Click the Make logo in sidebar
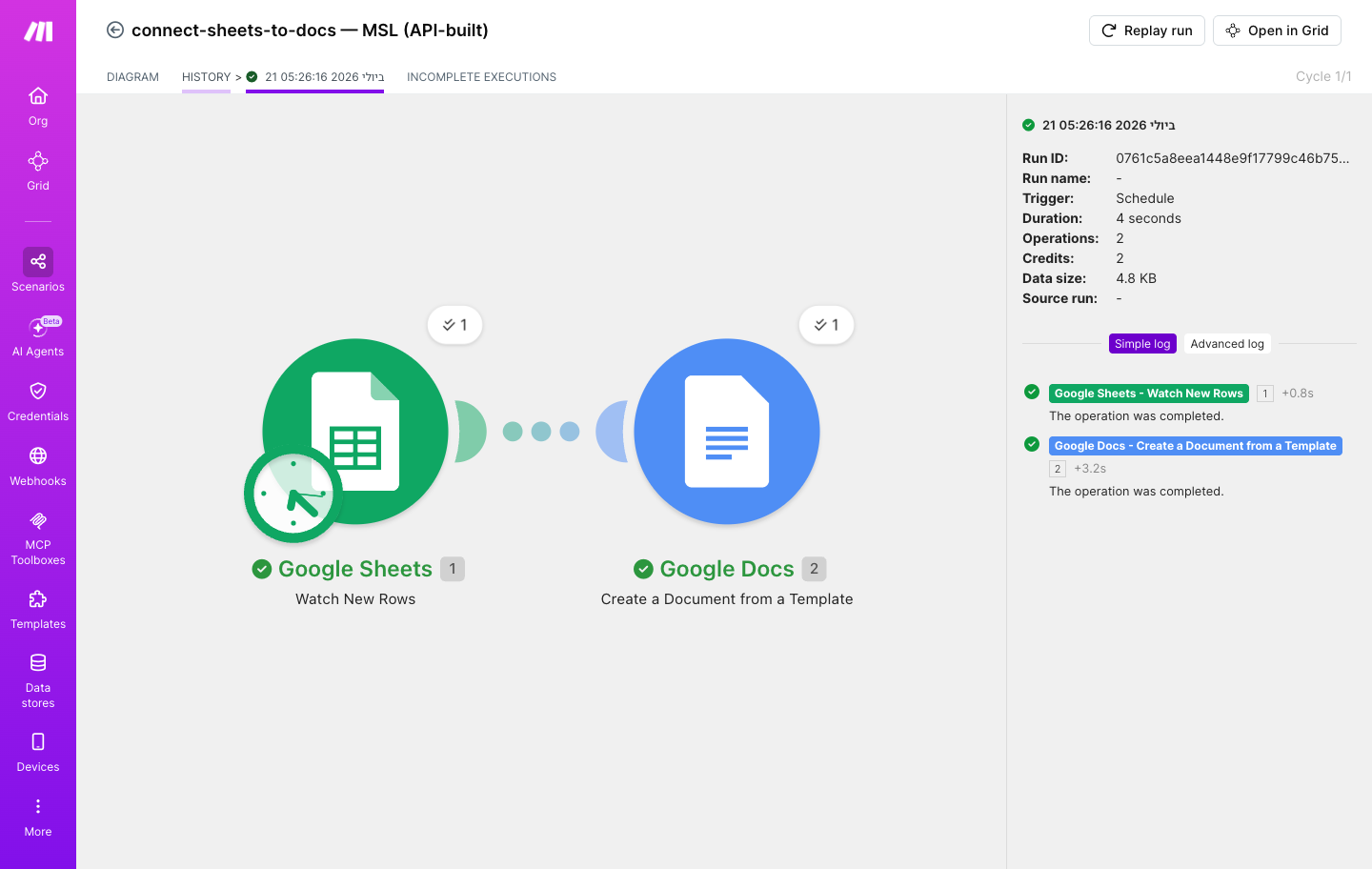This screenshot has width=1372, height=869. tap(38, 31)
